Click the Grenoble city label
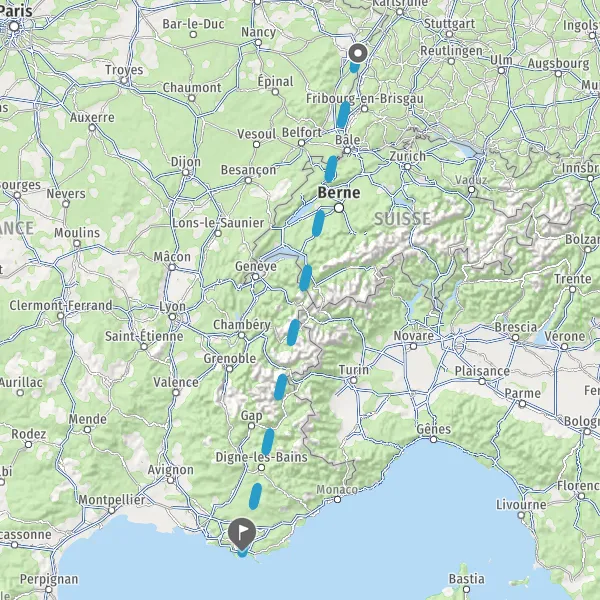The width and height of the screenshot is (600, 600). coord(230,359)
